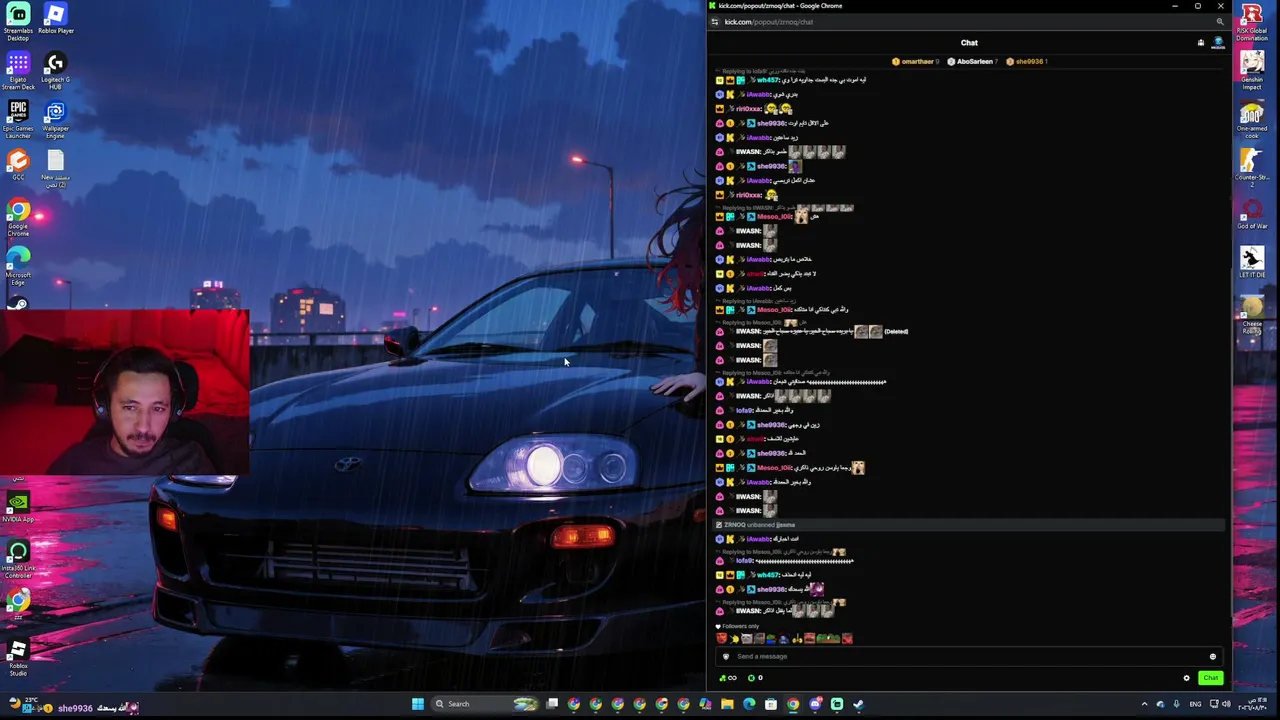The height and width of the screenshot is (720, 1280).
Task: Open Logitech G HUB shortcut
Action: pos(56,71)
